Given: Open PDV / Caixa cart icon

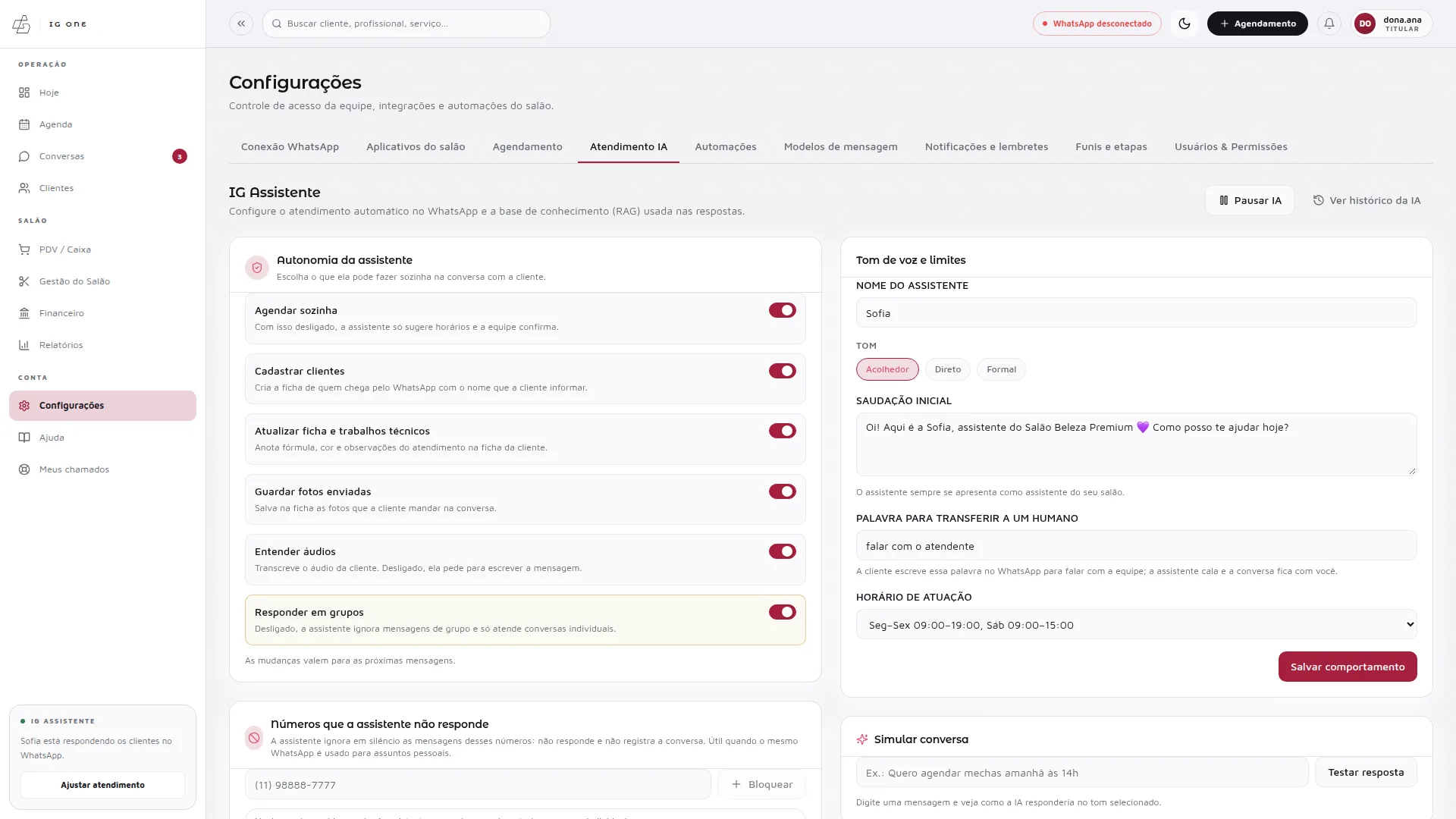Looking at the screenshot, I should coord(24,249).
